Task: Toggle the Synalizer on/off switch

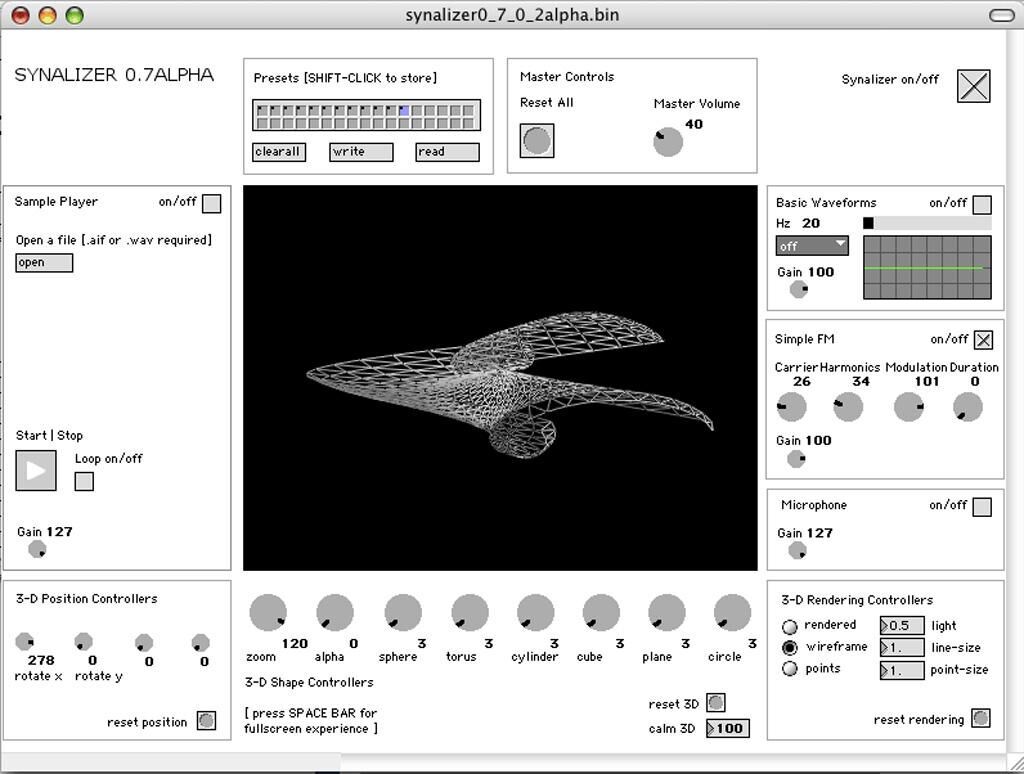Action: point(973,86)
